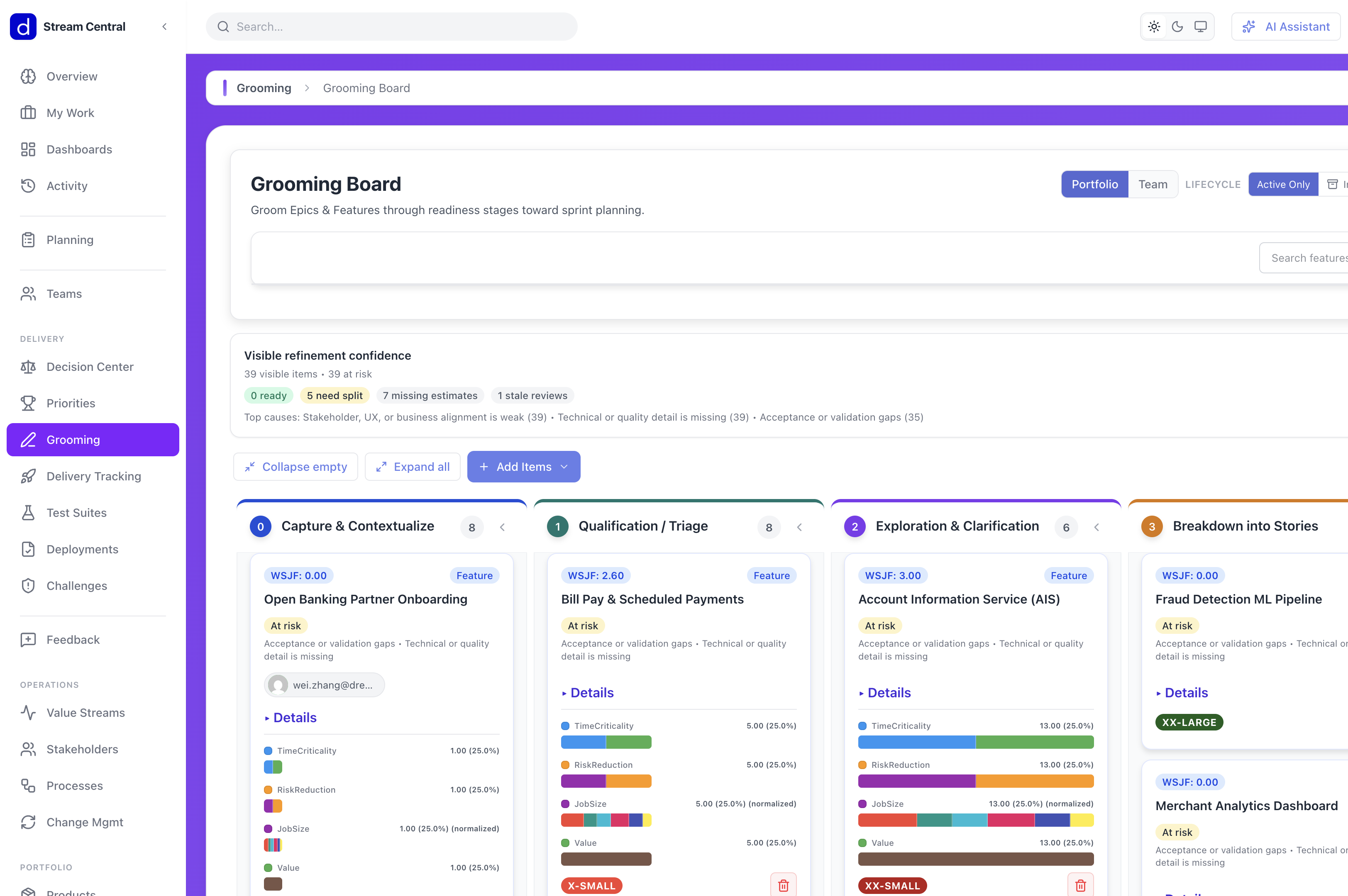
Task: Collapse the Stream Central sidebar
Action: [165, 26]
